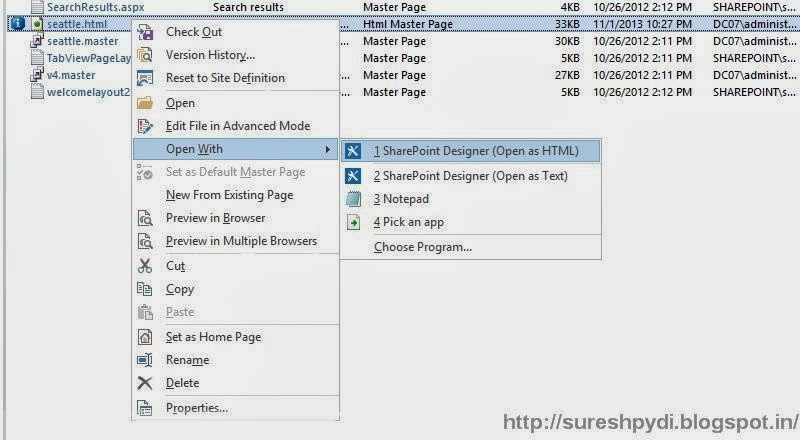The height and width of the screenshot is (440, 800).
Task: Select the seattle.html file name
Action: pos(77,24)
